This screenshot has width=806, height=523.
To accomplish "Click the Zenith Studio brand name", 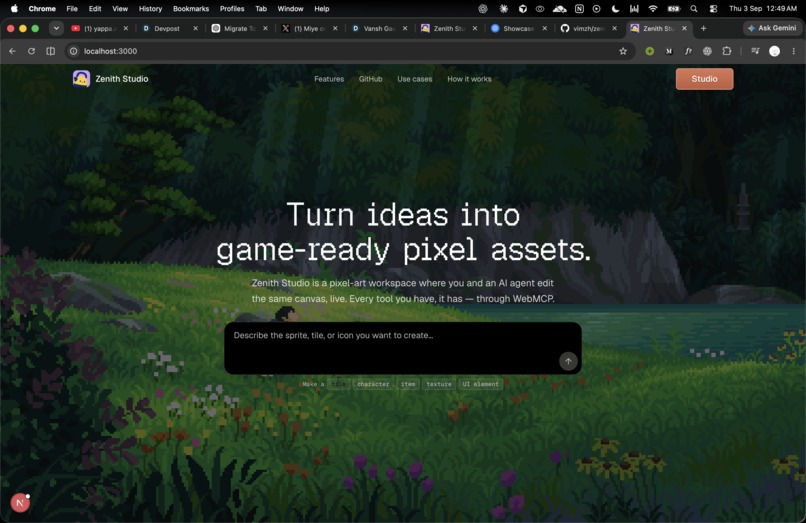I will pos(122,79).
